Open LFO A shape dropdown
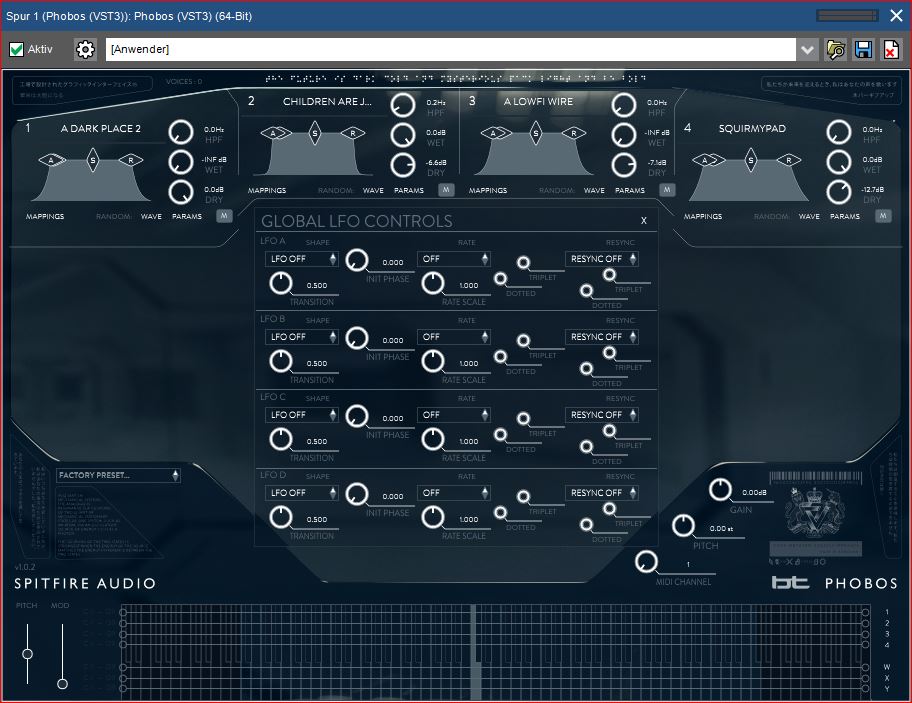This screenshot has width=912, height=703. (302, 259)
